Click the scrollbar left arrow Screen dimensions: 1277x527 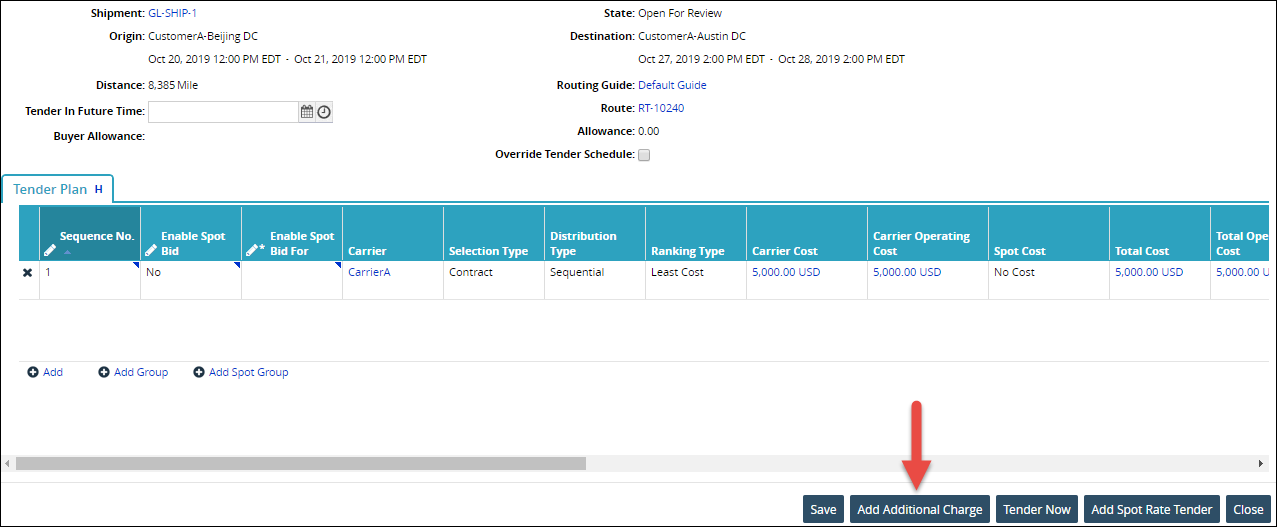(x=8, y=464)
